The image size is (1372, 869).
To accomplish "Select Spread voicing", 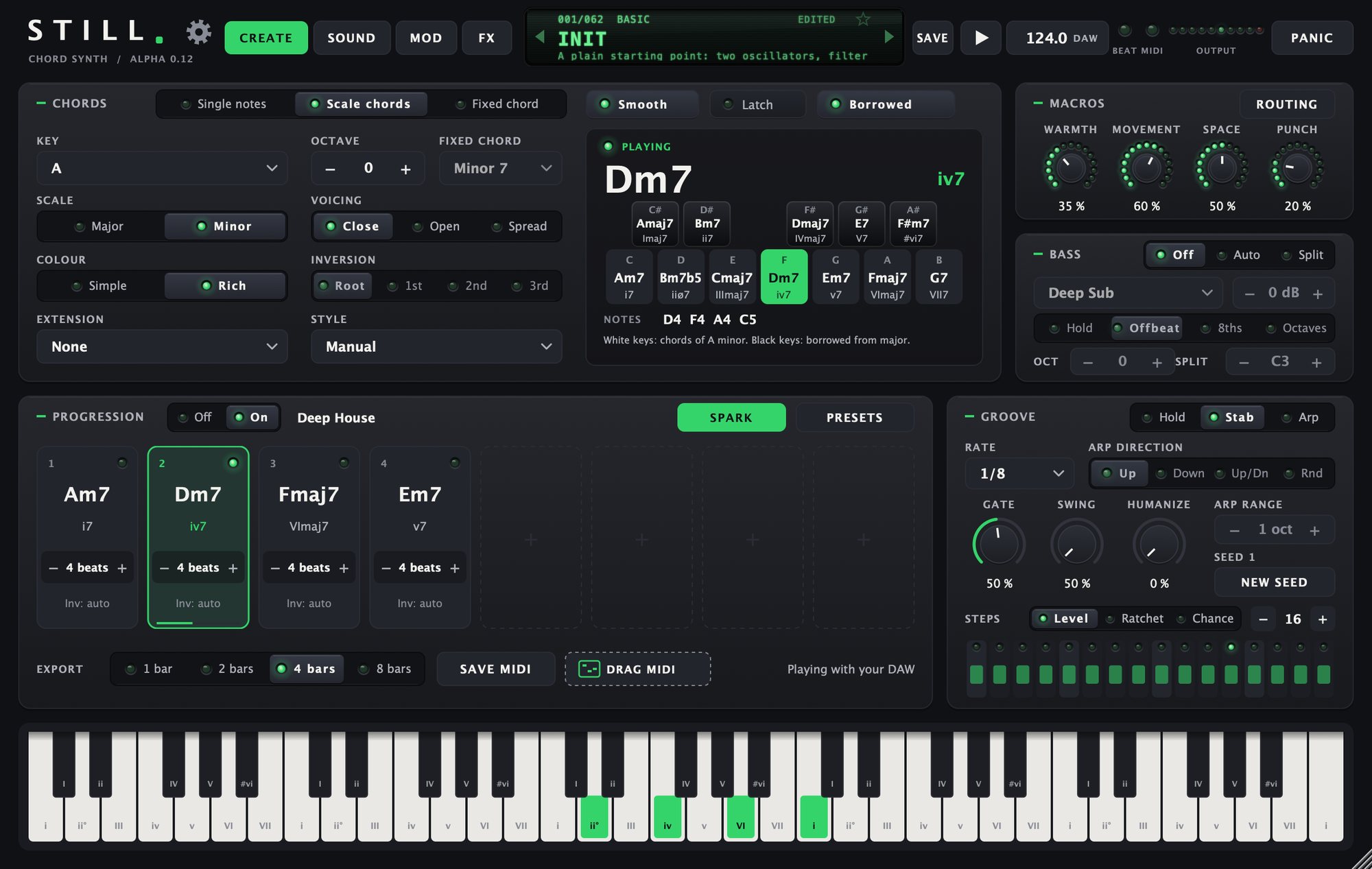I will [520, 226].
